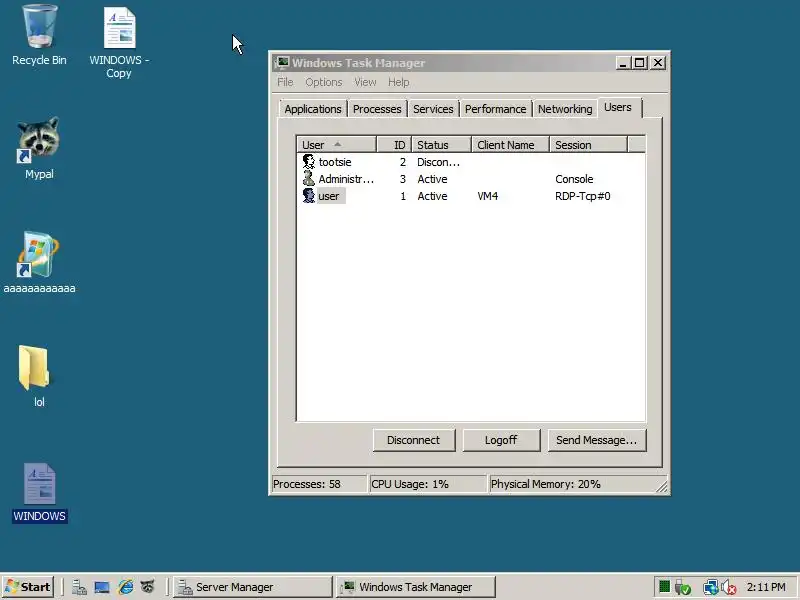Launch Internet Explorer from quick launch
Screen dimensions: 800x600
(x=126, y=587)
